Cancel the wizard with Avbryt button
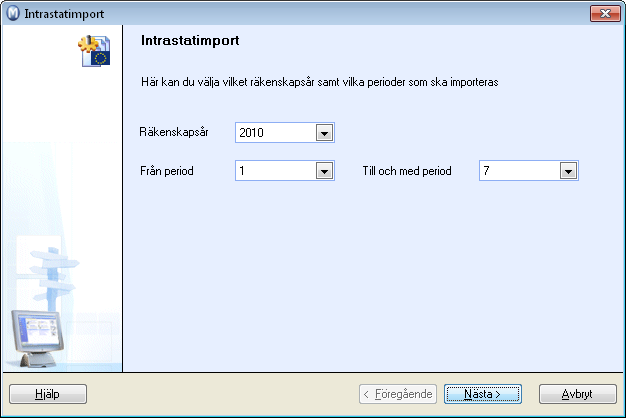Viewport: 626px width, 418px height. [x=578, y=394]
